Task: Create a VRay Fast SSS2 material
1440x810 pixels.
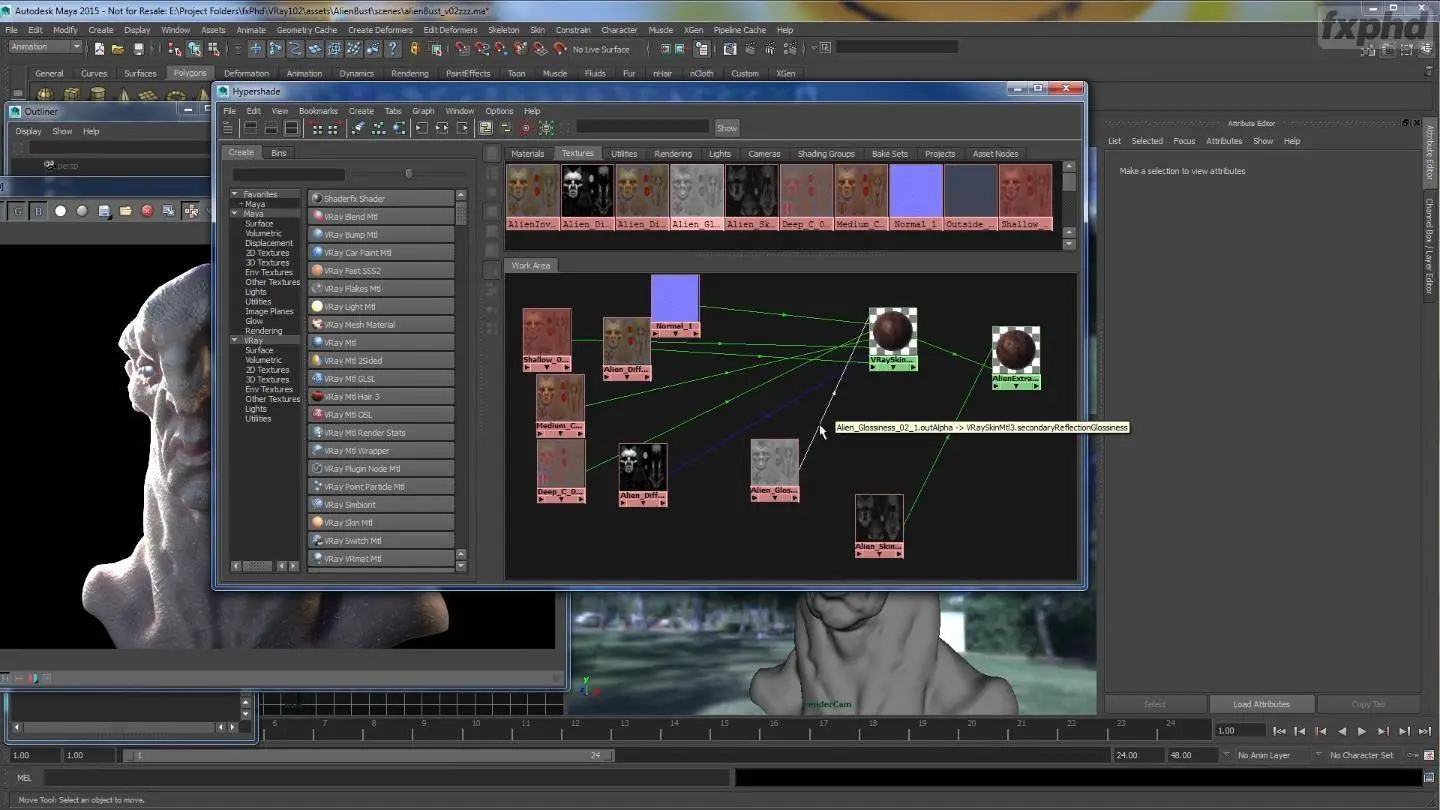Action: (381, 271)
